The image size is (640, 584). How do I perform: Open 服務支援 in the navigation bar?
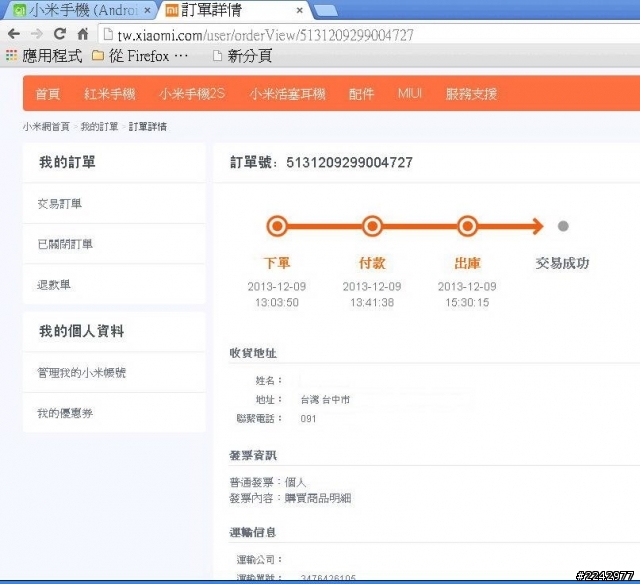471,94
